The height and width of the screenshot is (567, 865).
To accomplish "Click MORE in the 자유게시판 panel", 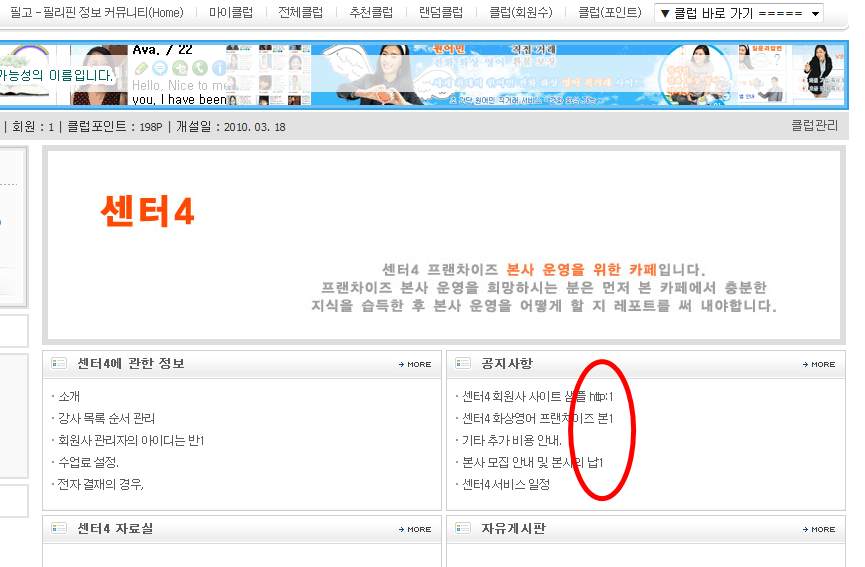I will [x=819, y=529].
